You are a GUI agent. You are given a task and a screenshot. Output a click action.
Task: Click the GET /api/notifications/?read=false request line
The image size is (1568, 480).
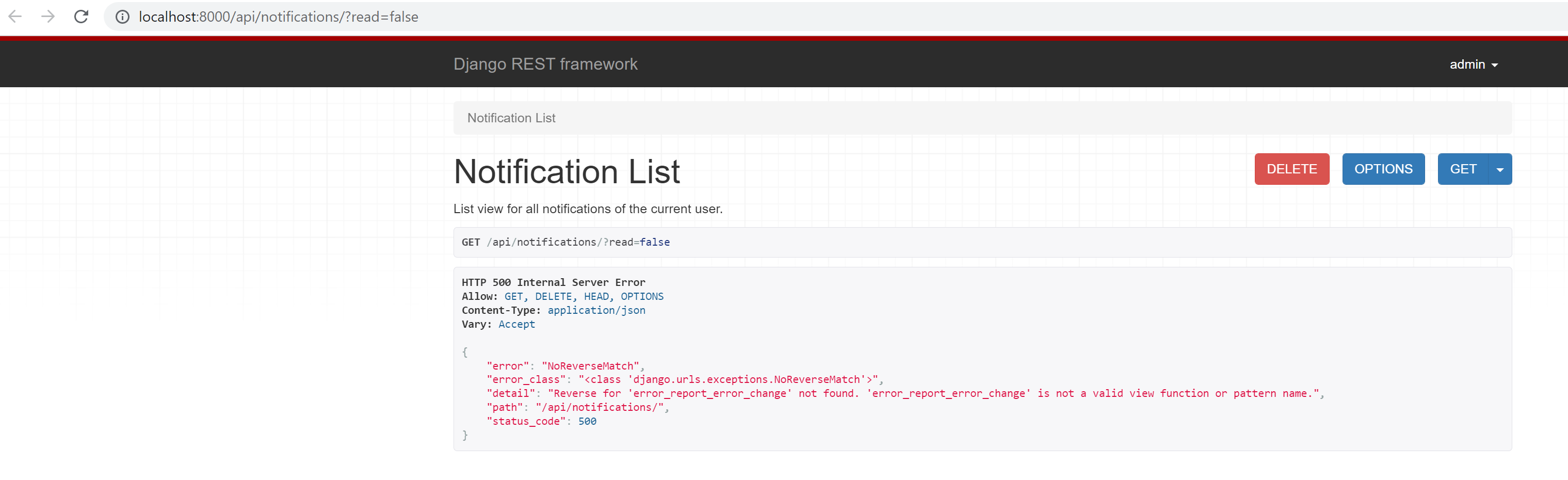point(565,243)
